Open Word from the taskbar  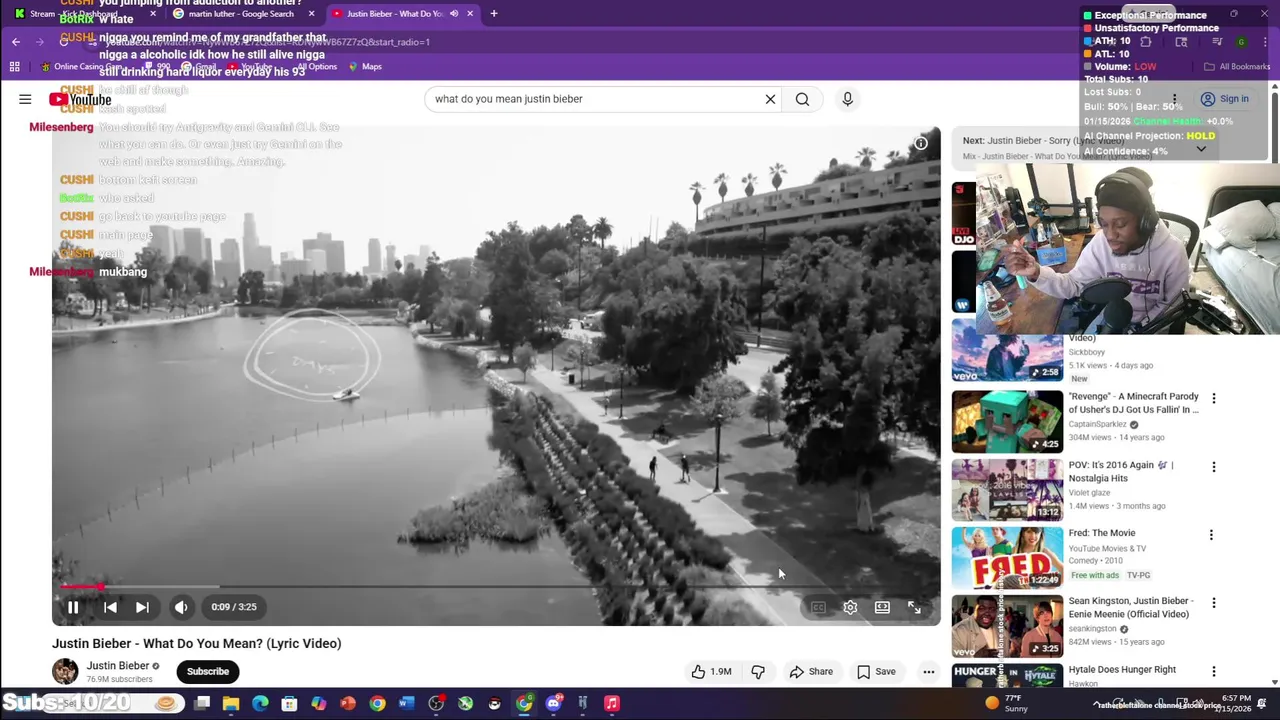pos(406,704)
